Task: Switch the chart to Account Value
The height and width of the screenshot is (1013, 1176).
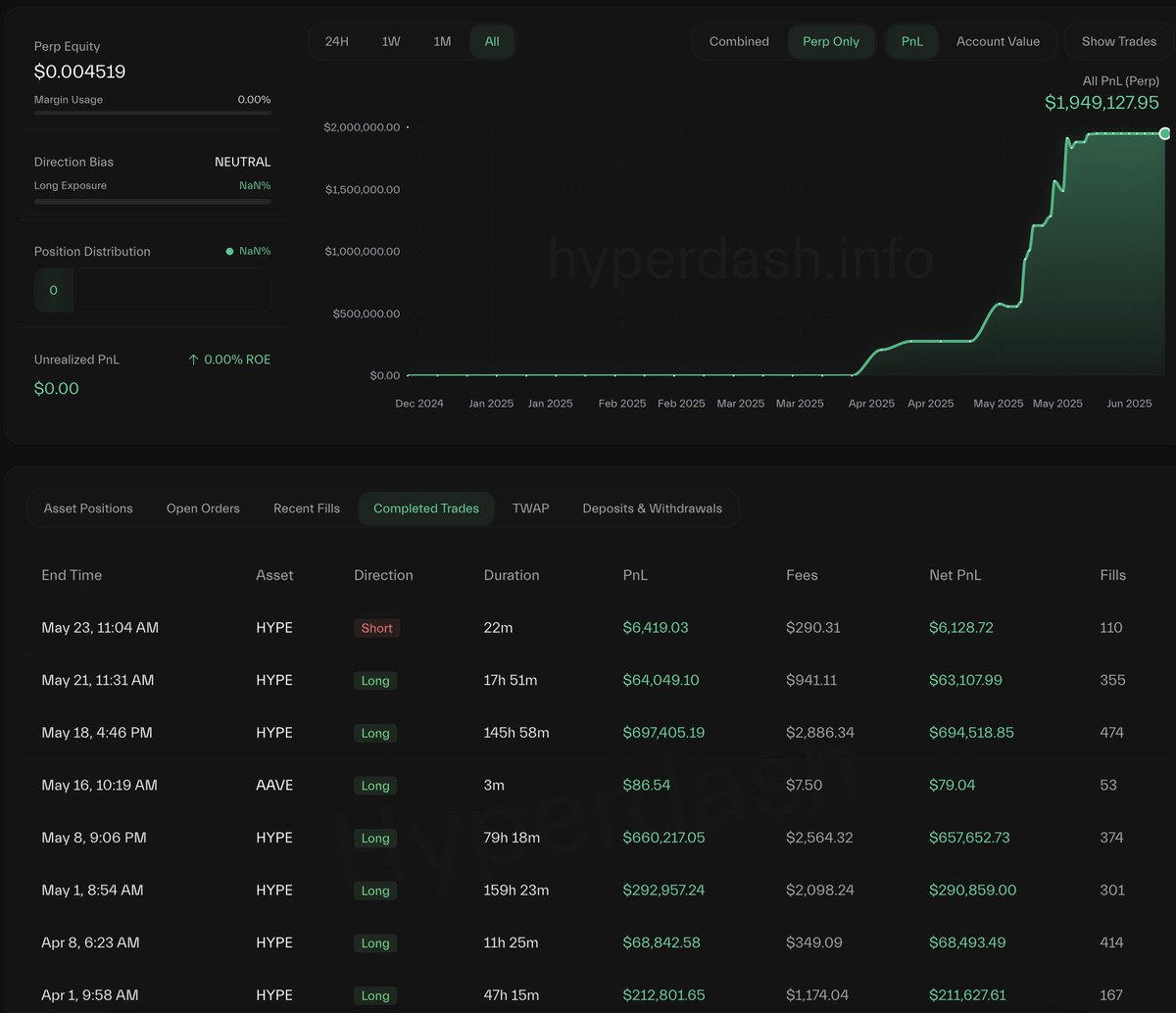Action: coord(998,41)
